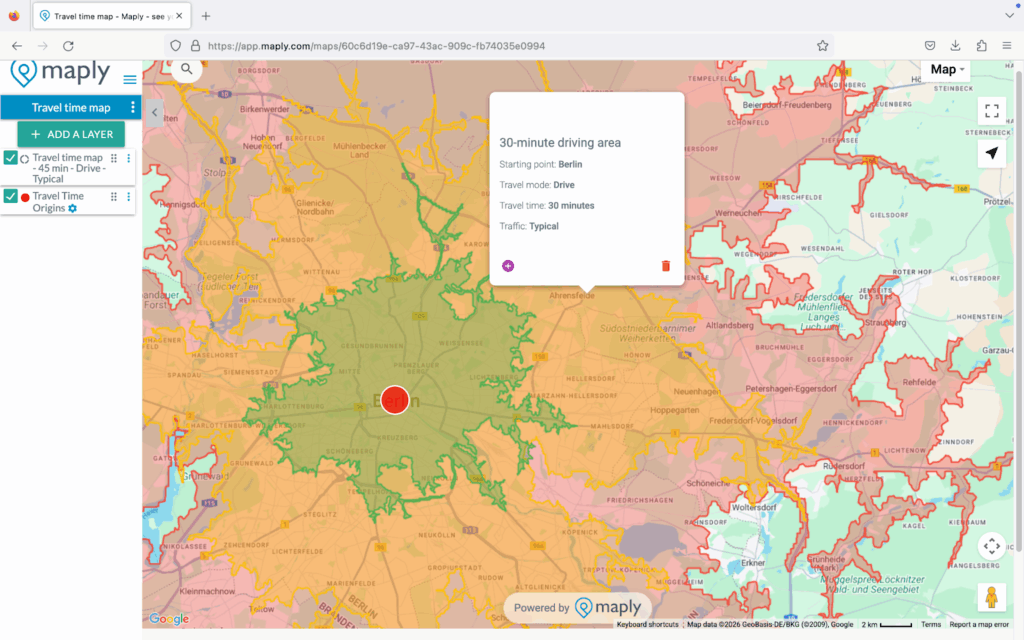Collapse the left sidebar with arrow
Image resolution: width=1024 pixels, height=640 pixels.
click(x=154, y=113)
